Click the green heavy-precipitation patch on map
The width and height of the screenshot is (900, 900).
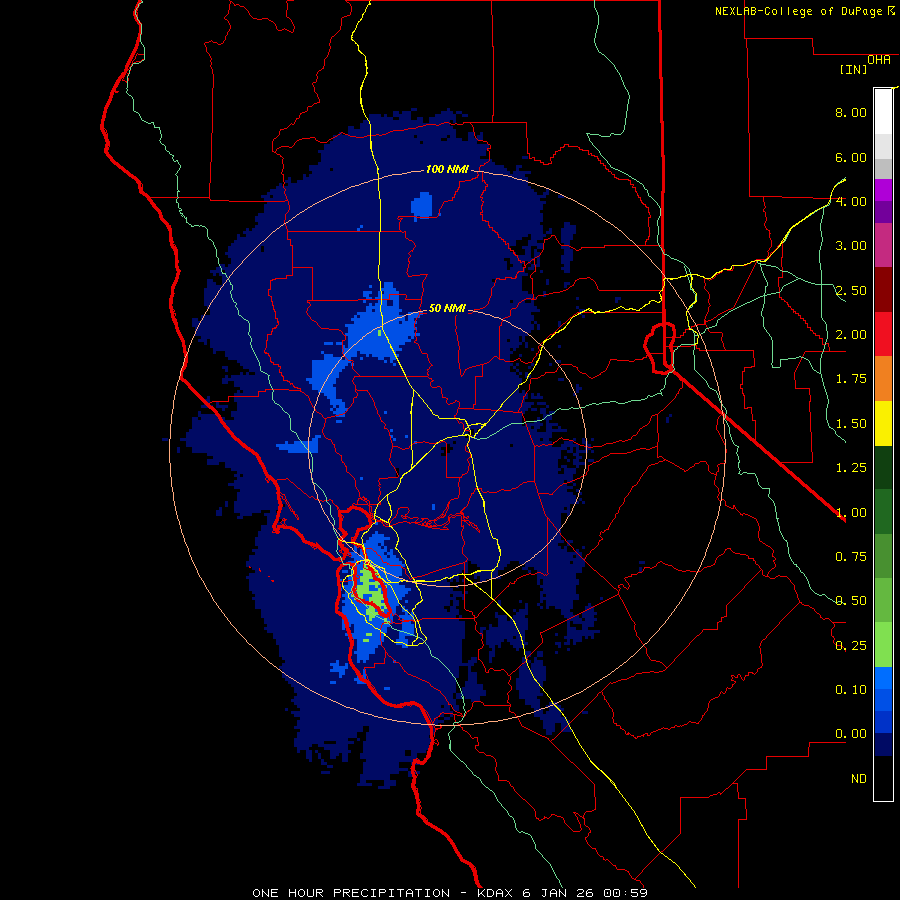pos(371,593)
